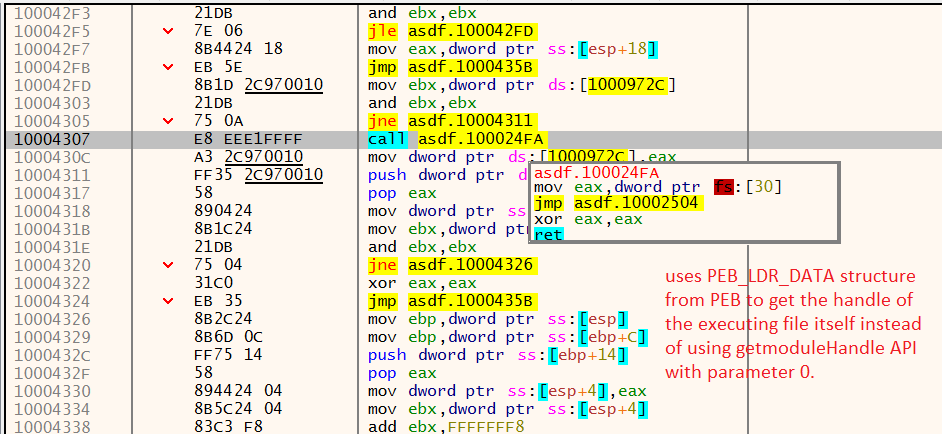Click jmp asdf.10002504 in tooltip preview

(x=618, y=203)
